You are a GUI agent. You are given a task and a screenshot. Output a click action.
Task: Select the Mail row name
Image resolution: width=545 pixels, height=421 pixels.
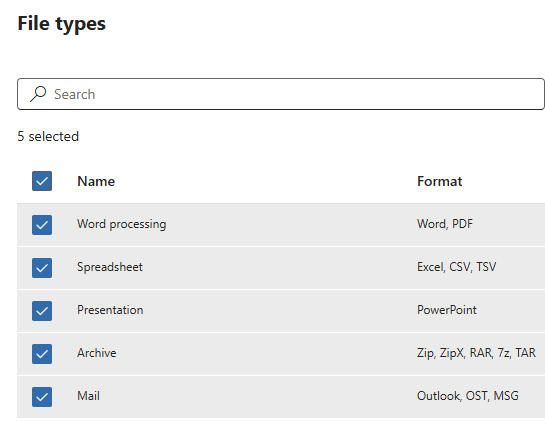coord(88,396)
